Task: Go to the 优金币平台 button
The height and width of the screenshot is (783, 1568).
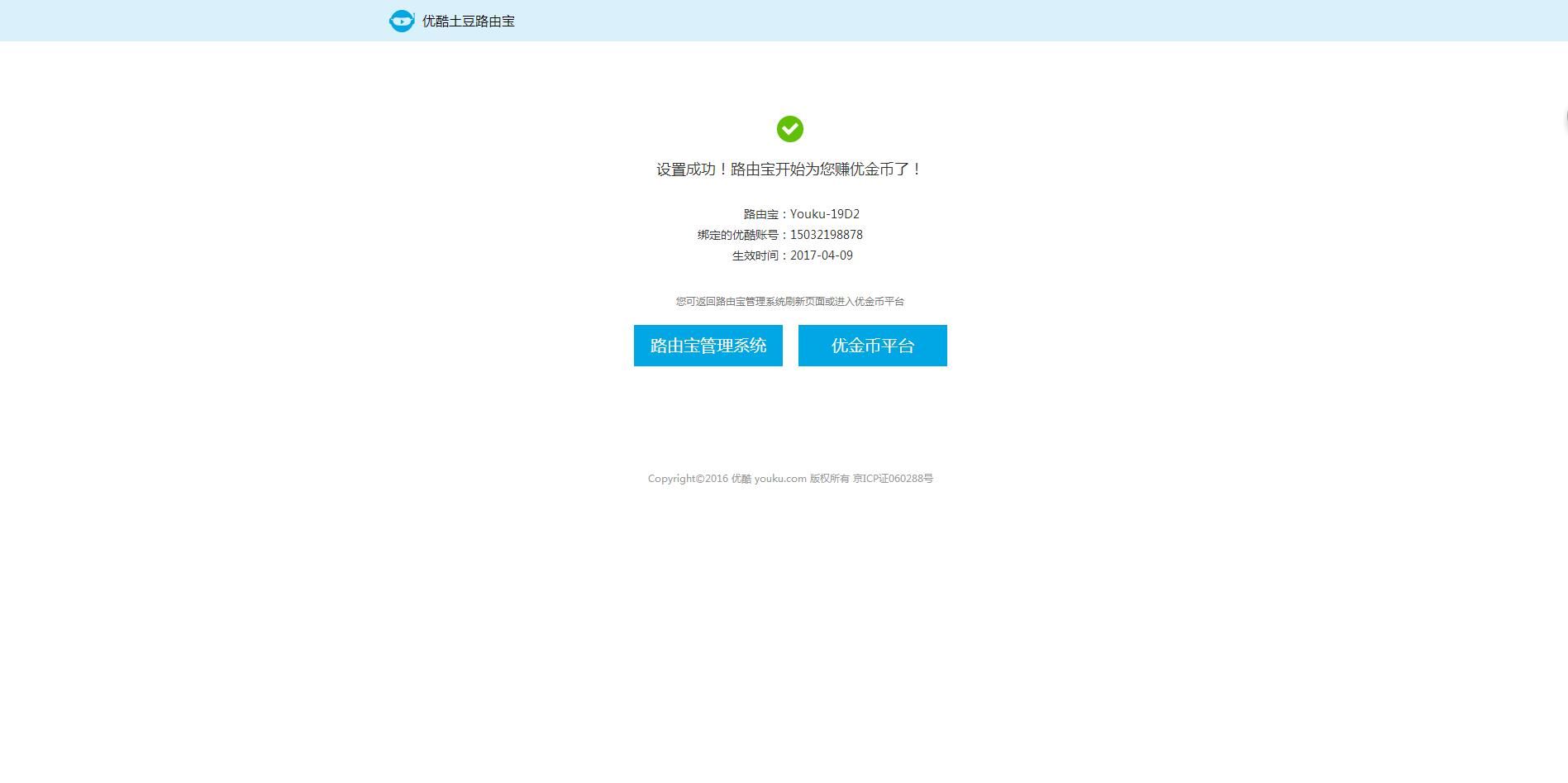Action: 873,346
